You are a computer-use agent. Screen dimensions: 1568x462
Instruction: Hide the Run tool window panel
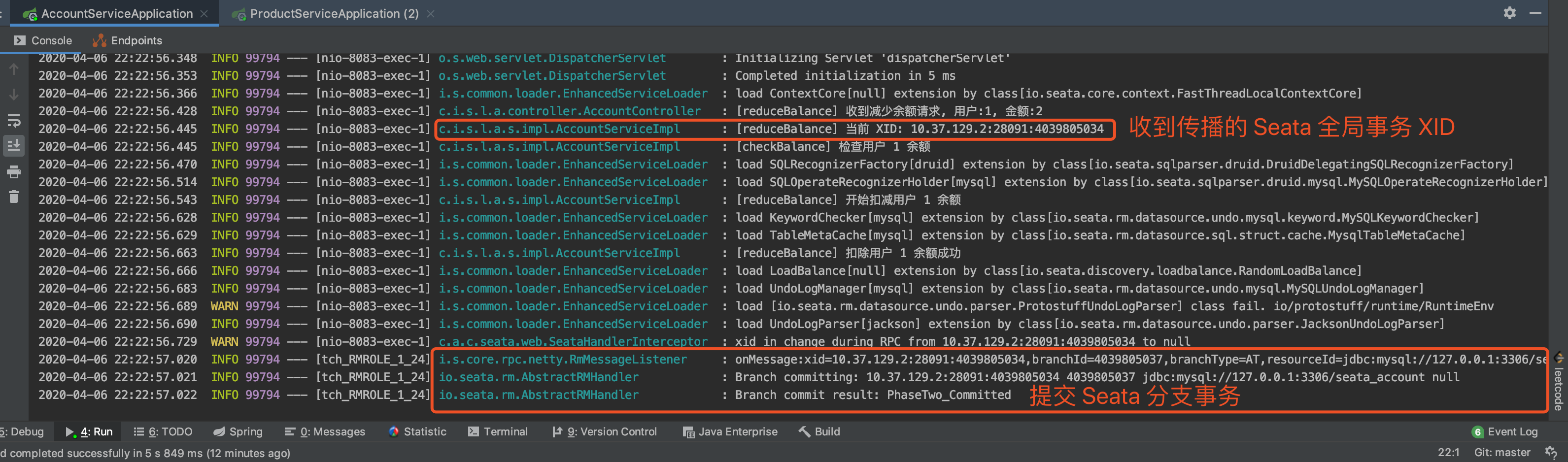point(1536,13)
